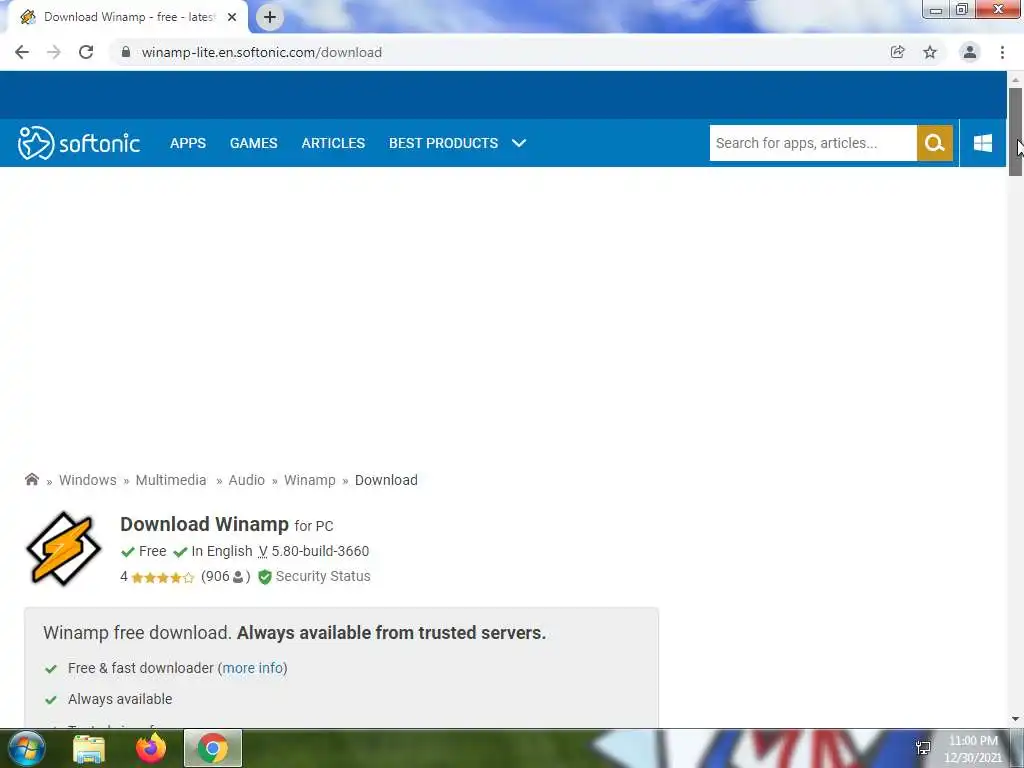The width and height of the screenshot is (1024, 768).
Task: Click the 'more info' link
Action: 253,668
